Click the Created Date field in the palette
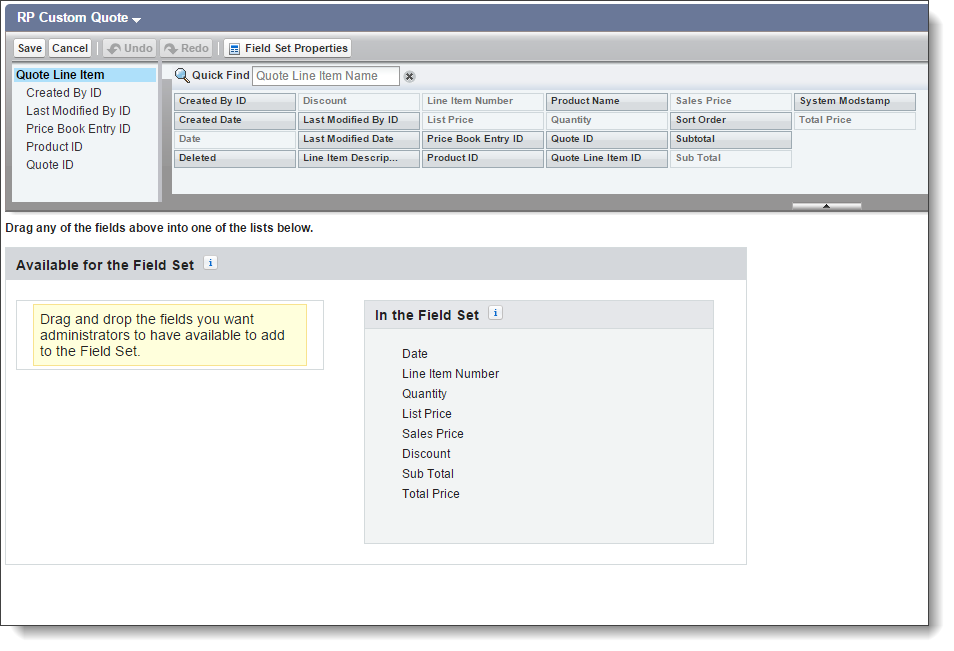 (x=235, y=120)
